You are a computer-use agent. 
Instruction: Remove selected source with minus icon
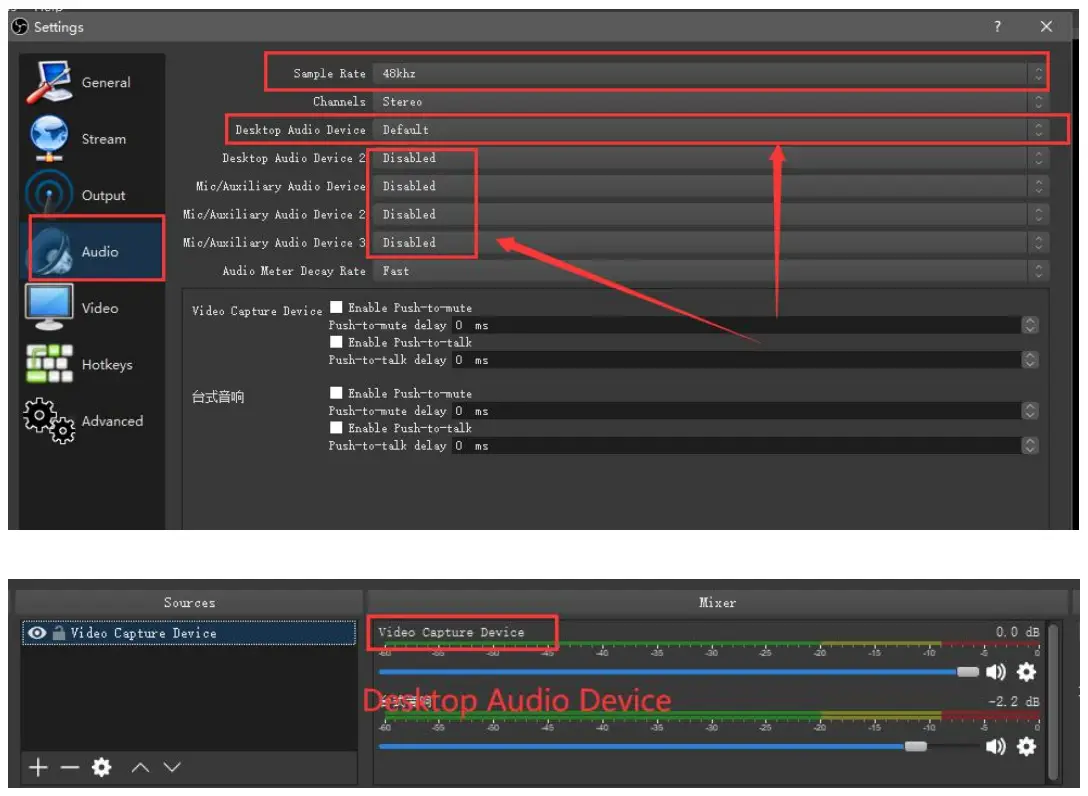pyautogui.click(x=69, y=767)
